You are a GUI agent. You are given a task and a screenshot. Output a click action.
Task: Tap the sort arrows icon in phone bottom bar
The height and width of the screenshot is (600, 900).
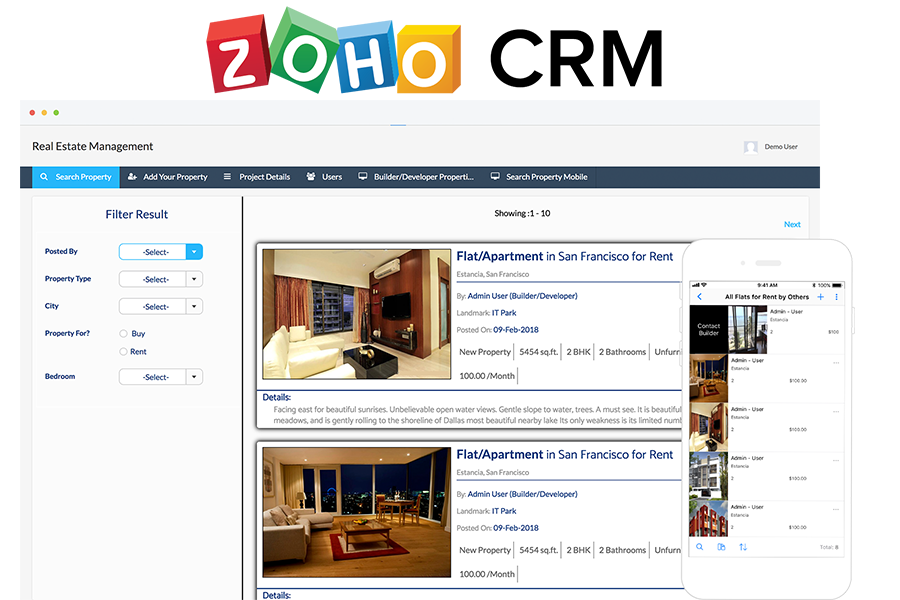coord(743,547)
